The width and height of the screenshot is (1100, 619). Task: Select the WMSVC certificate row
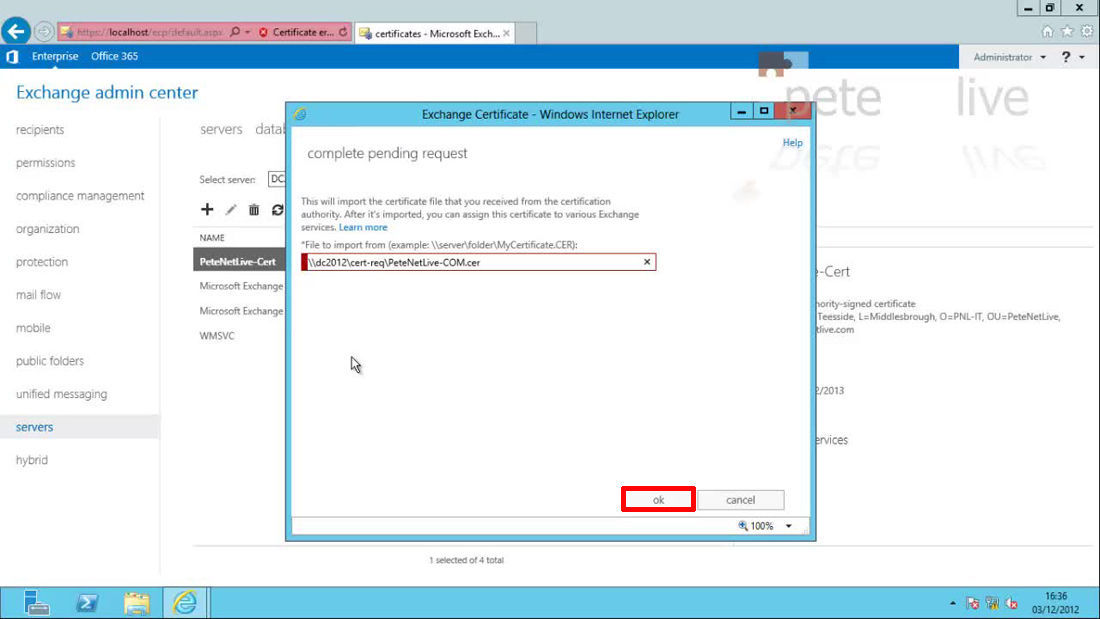(x=217, y=335)
